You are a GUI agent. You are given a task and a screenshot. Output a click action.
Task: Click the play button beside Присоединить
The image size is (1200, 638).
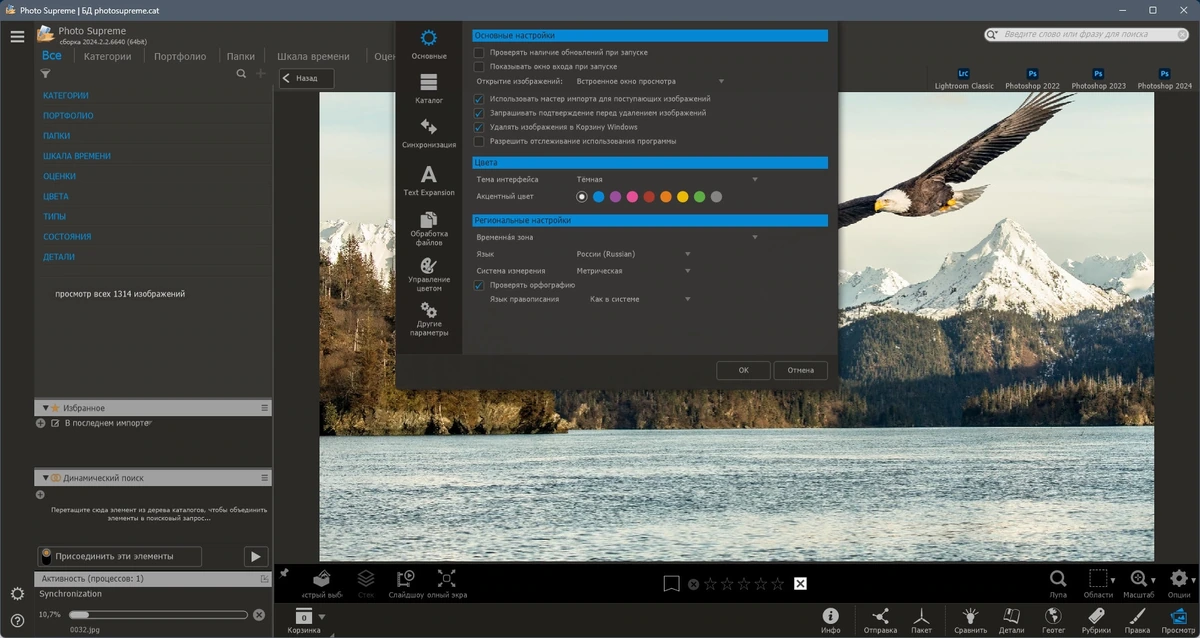[256, 557]
